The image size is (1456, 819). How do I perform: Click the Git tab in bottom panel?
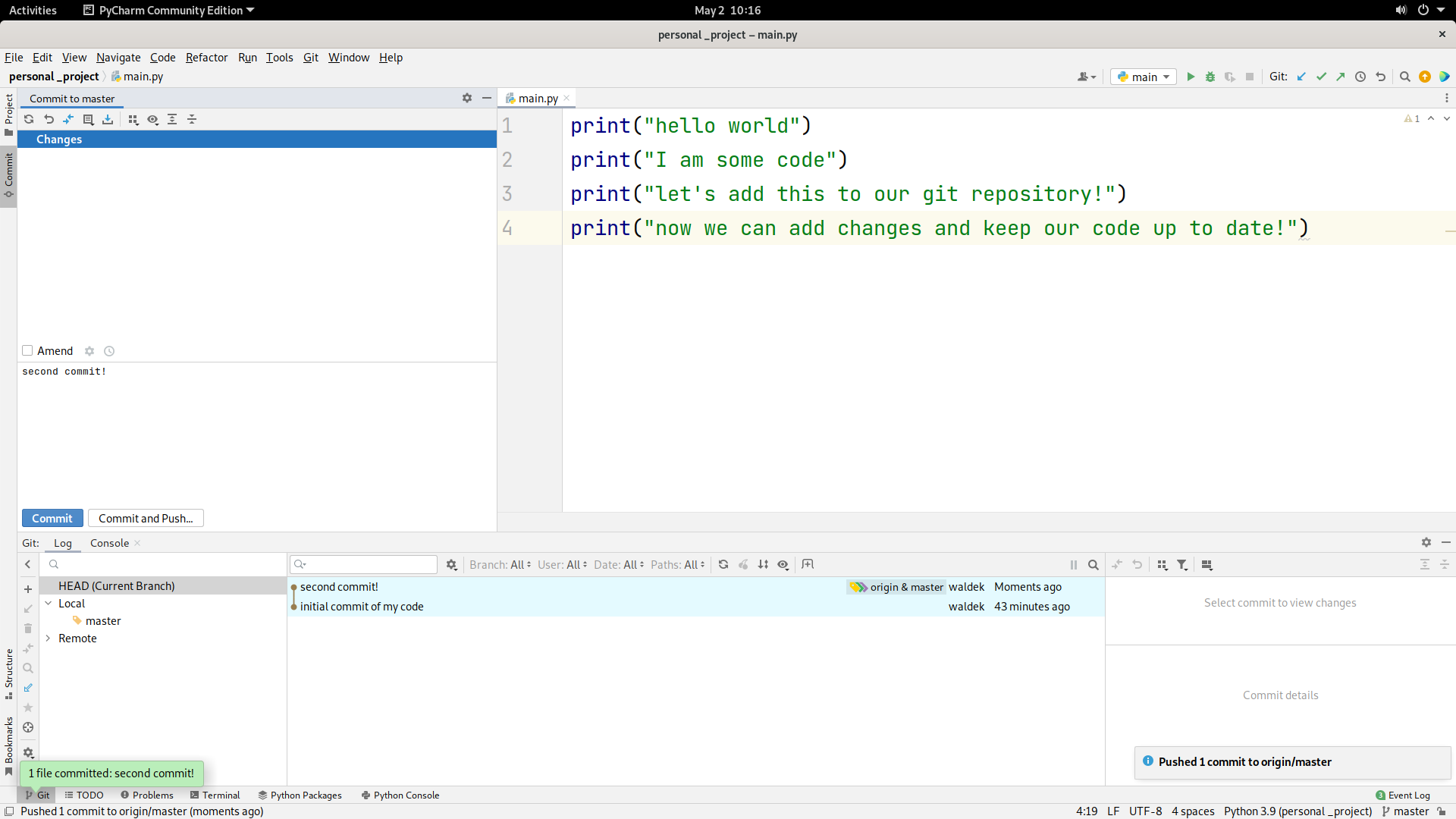click(x=42, y=794)
